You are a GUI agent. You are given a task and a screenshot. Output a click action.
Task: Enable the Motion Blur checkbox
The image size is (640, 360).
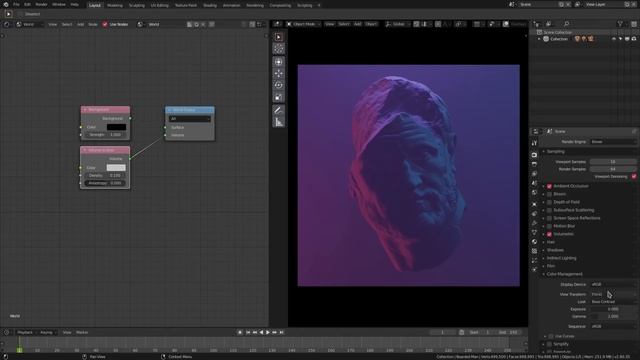click(549, 226)
